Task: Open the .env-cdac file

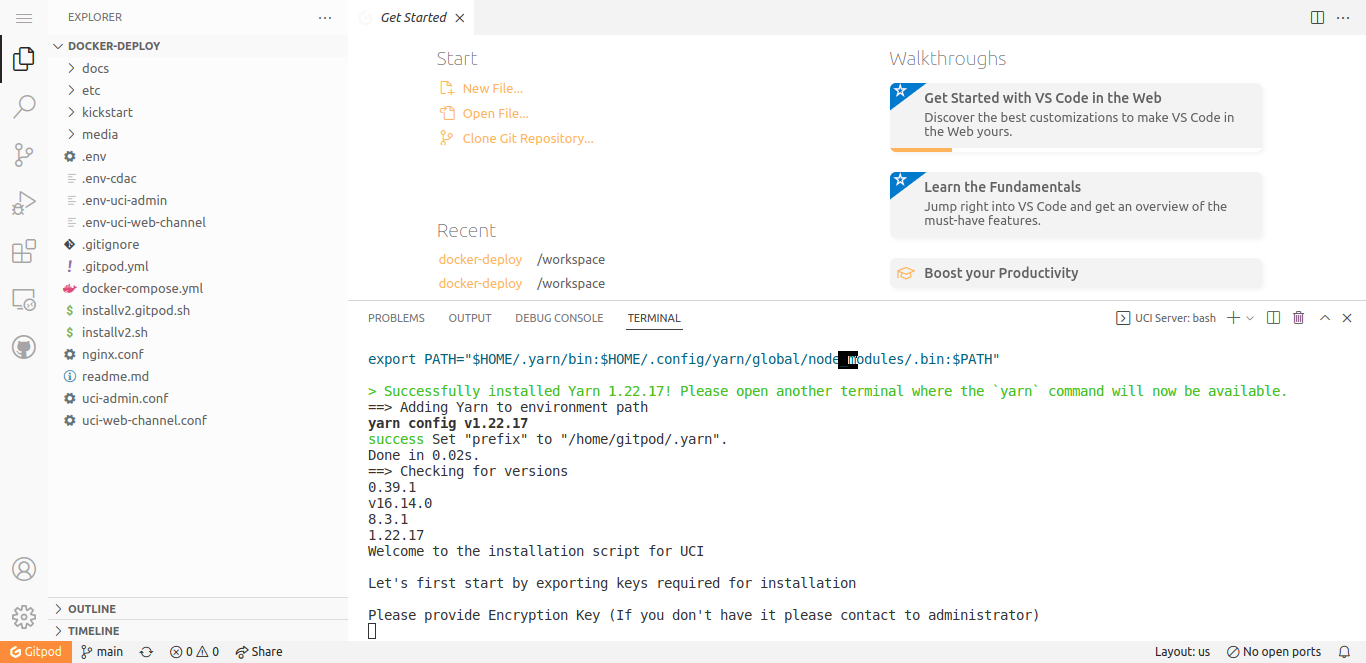Action: 198,178
